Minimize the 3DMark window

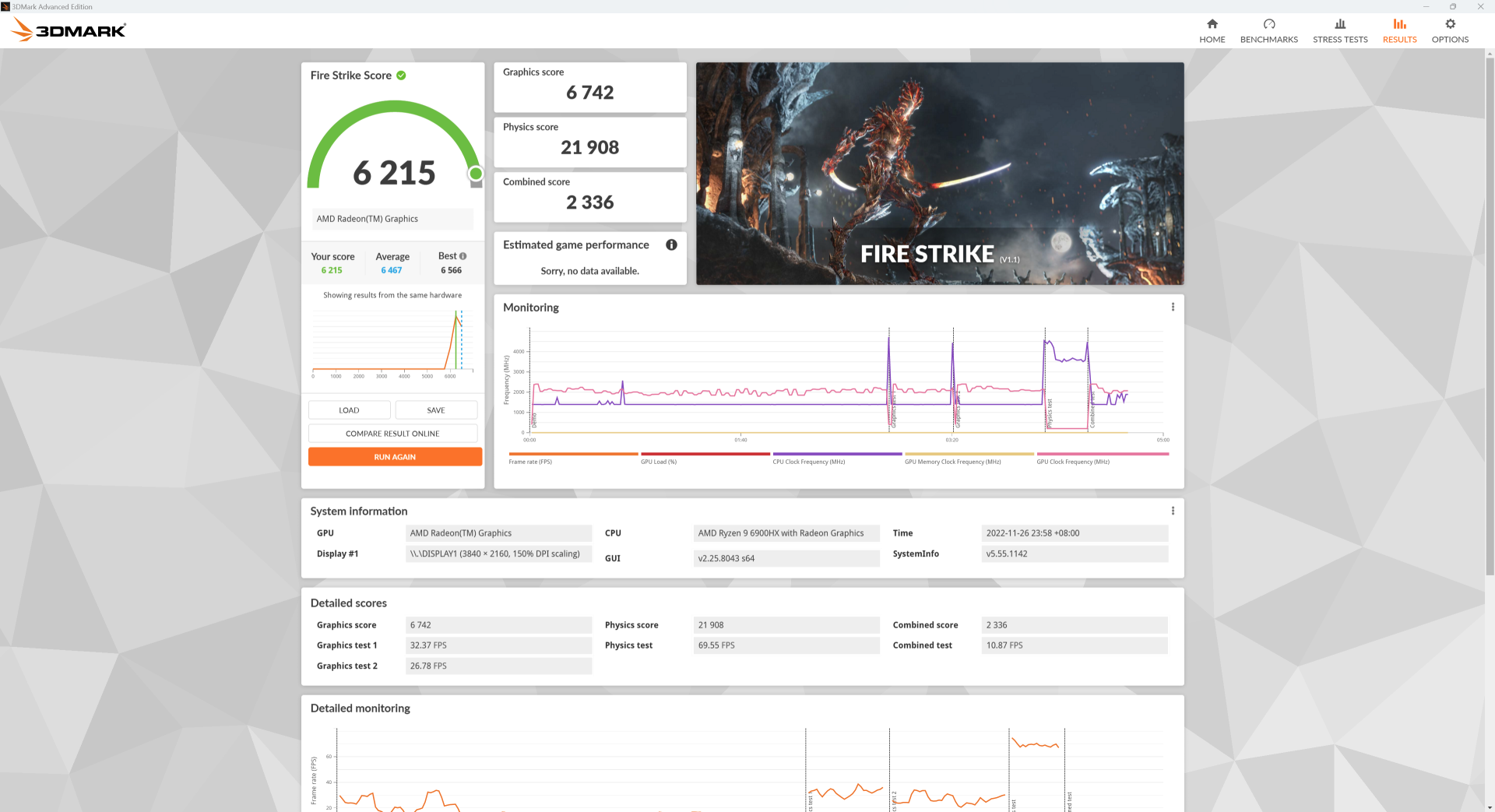point(1426,6)
